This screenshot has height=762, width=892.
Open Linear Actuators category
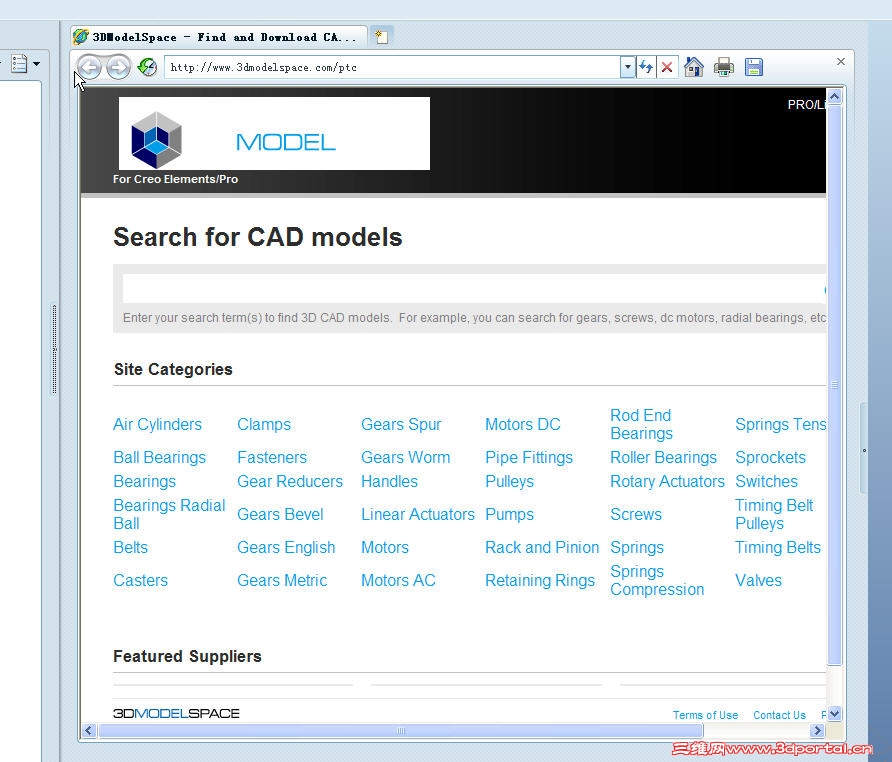click(x=418, y=514)
